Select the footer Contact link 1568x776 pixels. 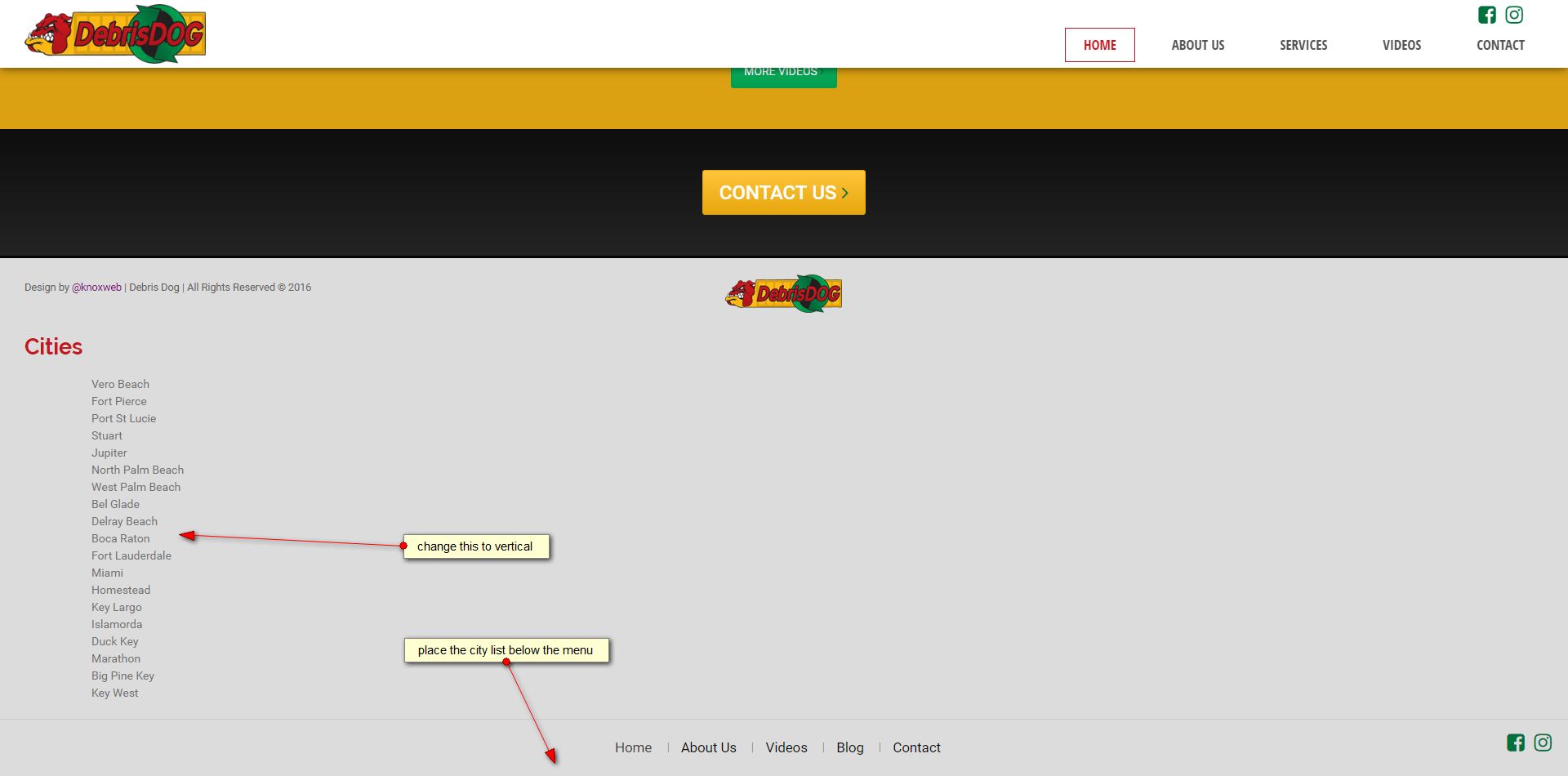(x=917, y=747)
